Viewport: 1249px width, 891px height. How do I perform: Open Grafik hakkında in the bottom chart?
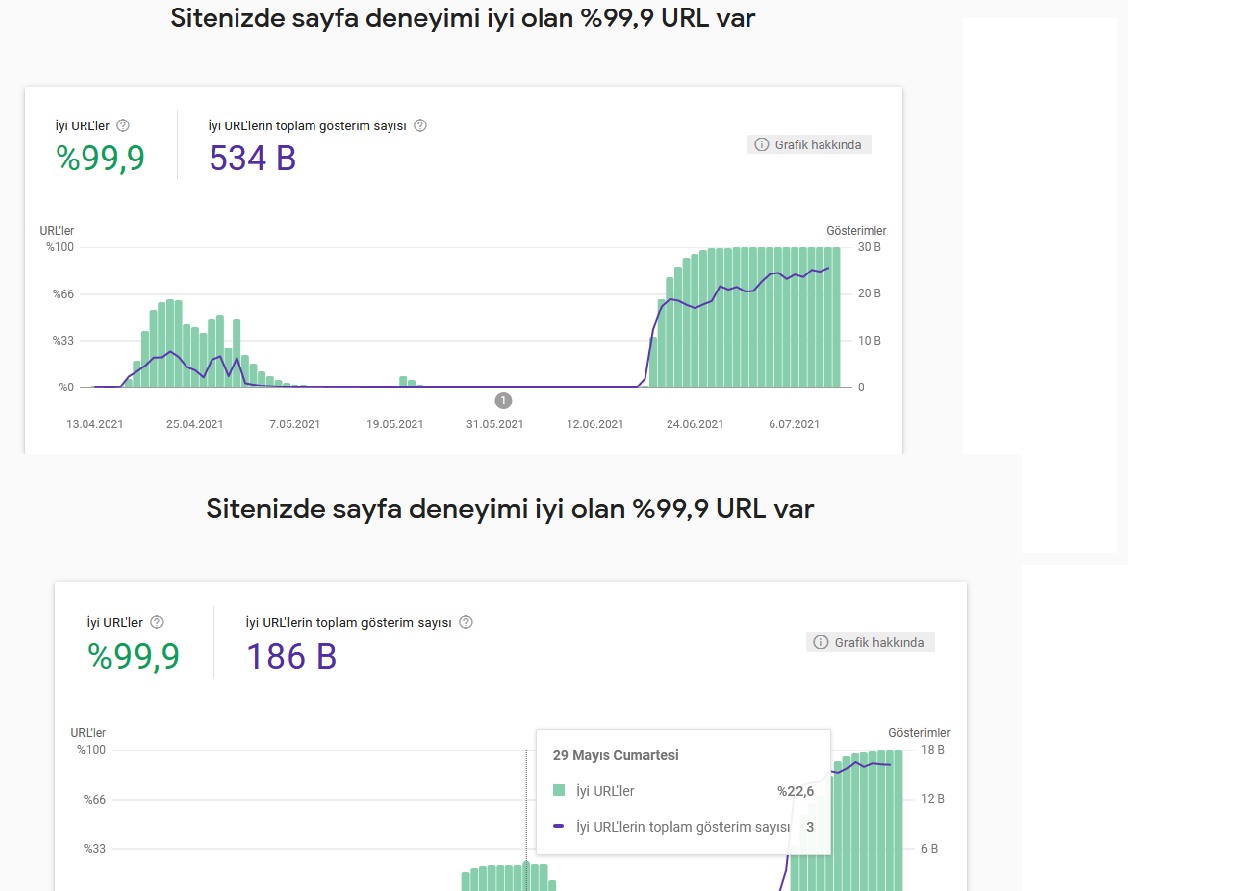870,642
